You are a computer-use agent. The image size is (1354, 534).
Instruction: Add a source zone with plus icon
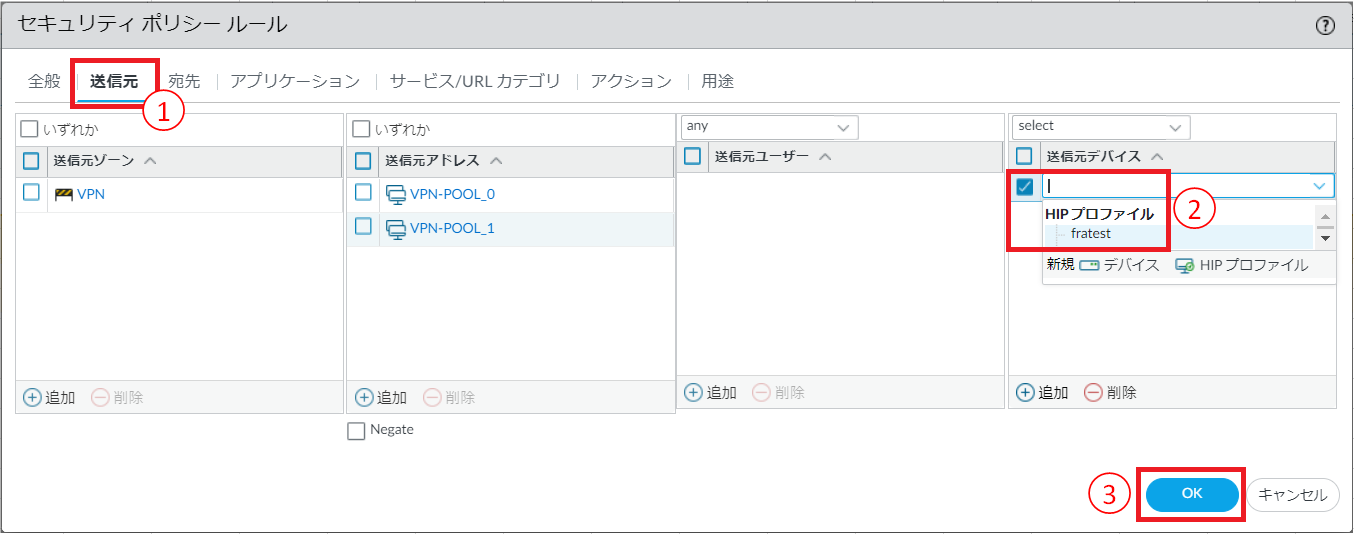pos(32,397)
